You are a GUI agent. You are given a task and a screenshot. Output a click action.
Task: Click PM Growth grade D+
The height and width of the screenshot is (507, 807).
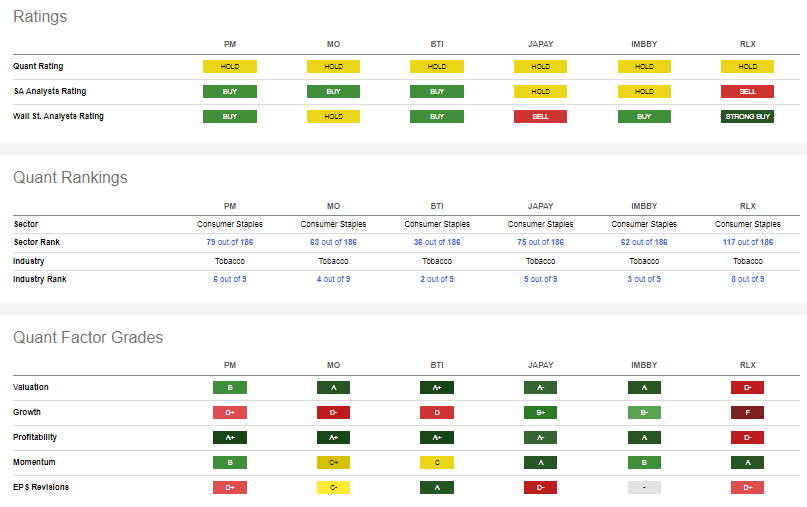[230, 412]
